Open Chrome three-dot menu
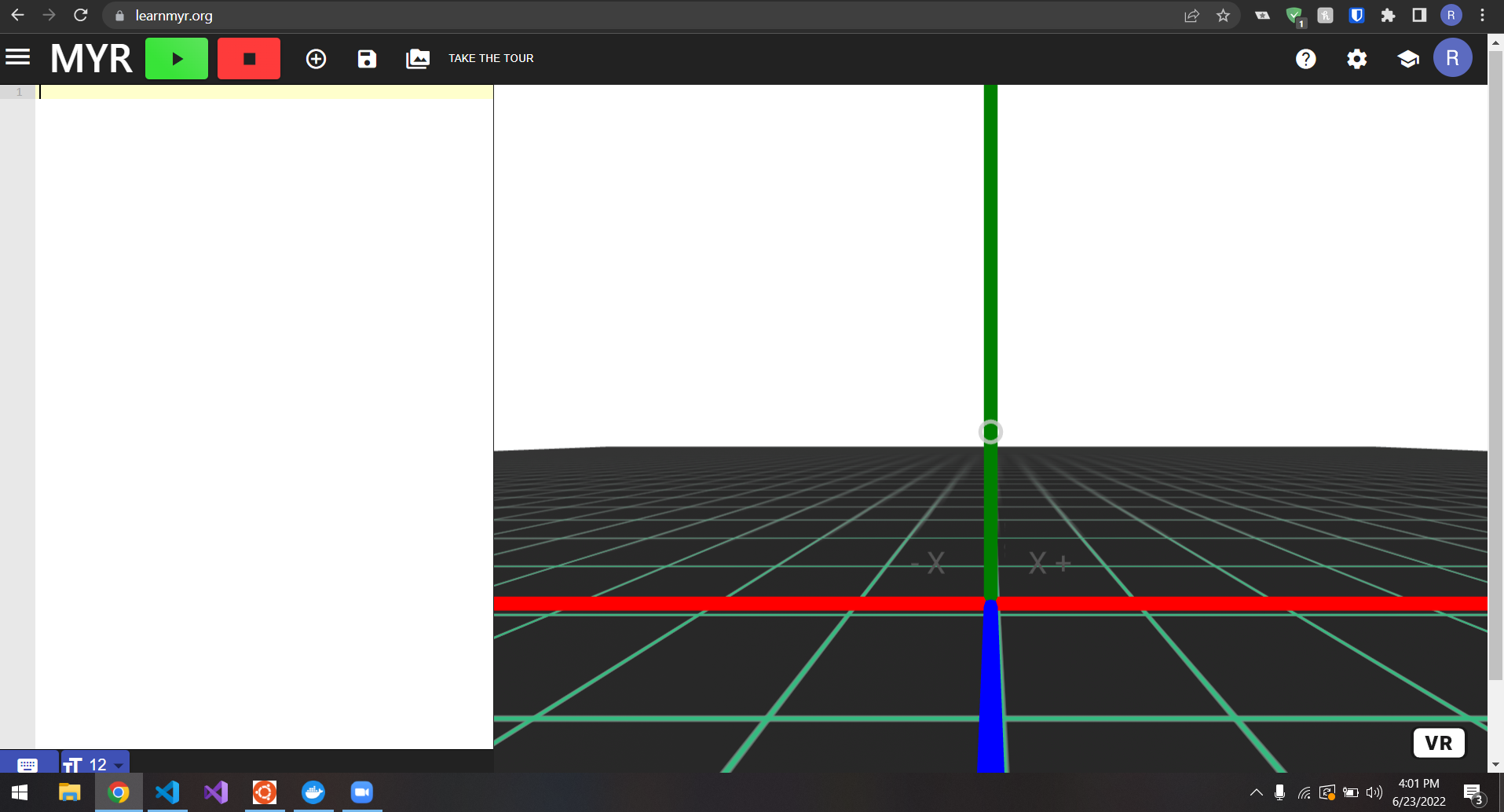The width and height of the screenshot is (1504, 812). click(1482, 16)
